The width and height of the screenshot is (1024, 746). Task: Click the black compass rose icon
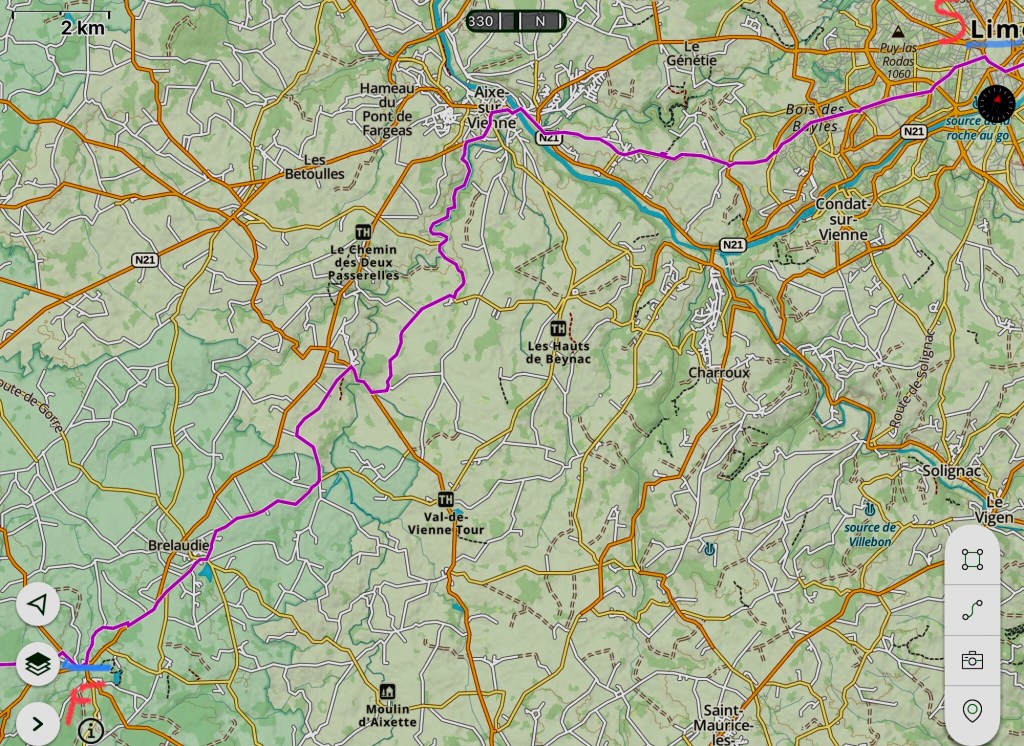[x=997, y=103]
